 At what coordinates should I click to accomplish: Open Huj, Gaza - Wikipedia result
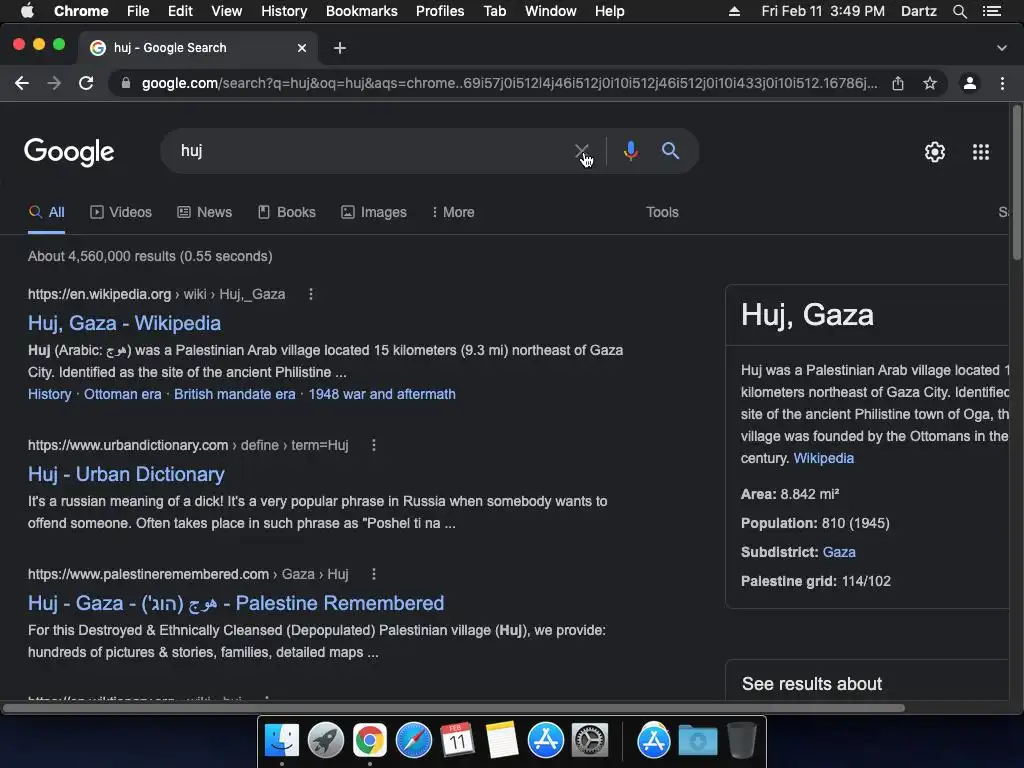tap(124, 323)
